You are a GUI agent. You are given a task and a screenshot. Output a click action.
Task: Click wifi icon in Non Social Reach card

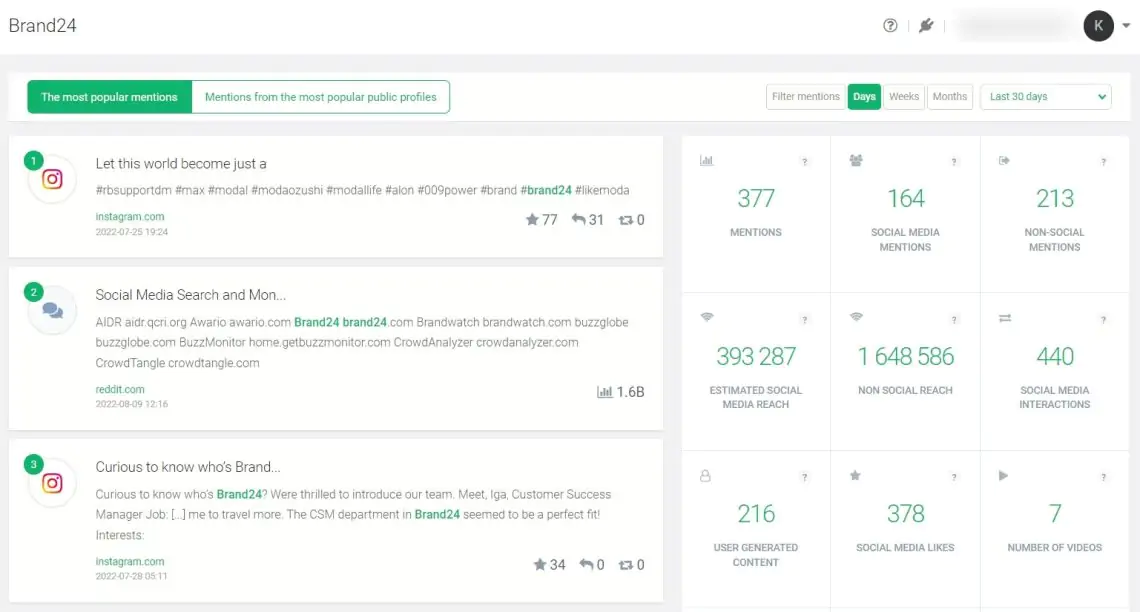(856, 317)
